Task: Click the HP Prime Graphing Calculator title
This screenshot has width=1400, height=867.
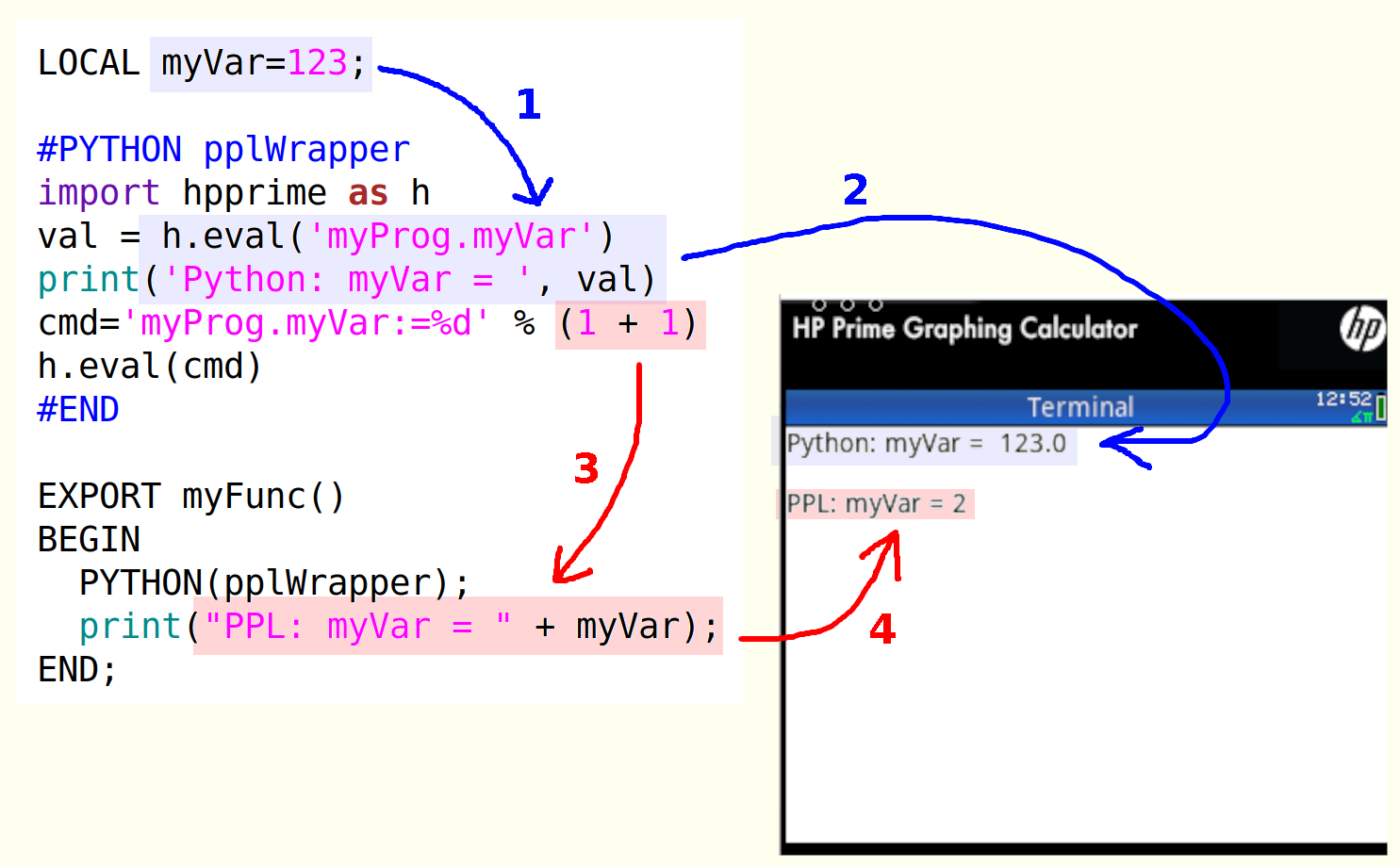Action: point(964,328)
